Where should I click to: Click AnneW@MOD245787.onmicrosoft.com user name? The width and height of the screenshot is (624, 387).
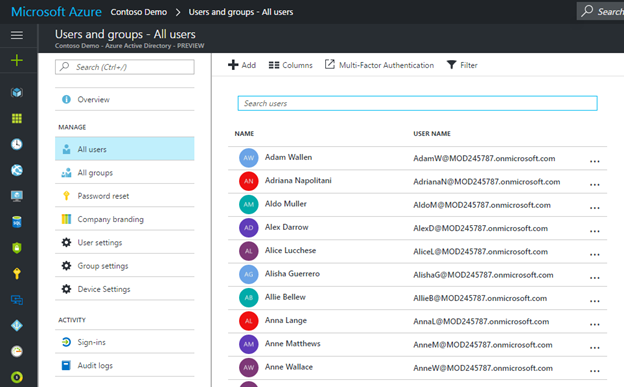pyautogui.click(x=483, y=368)
